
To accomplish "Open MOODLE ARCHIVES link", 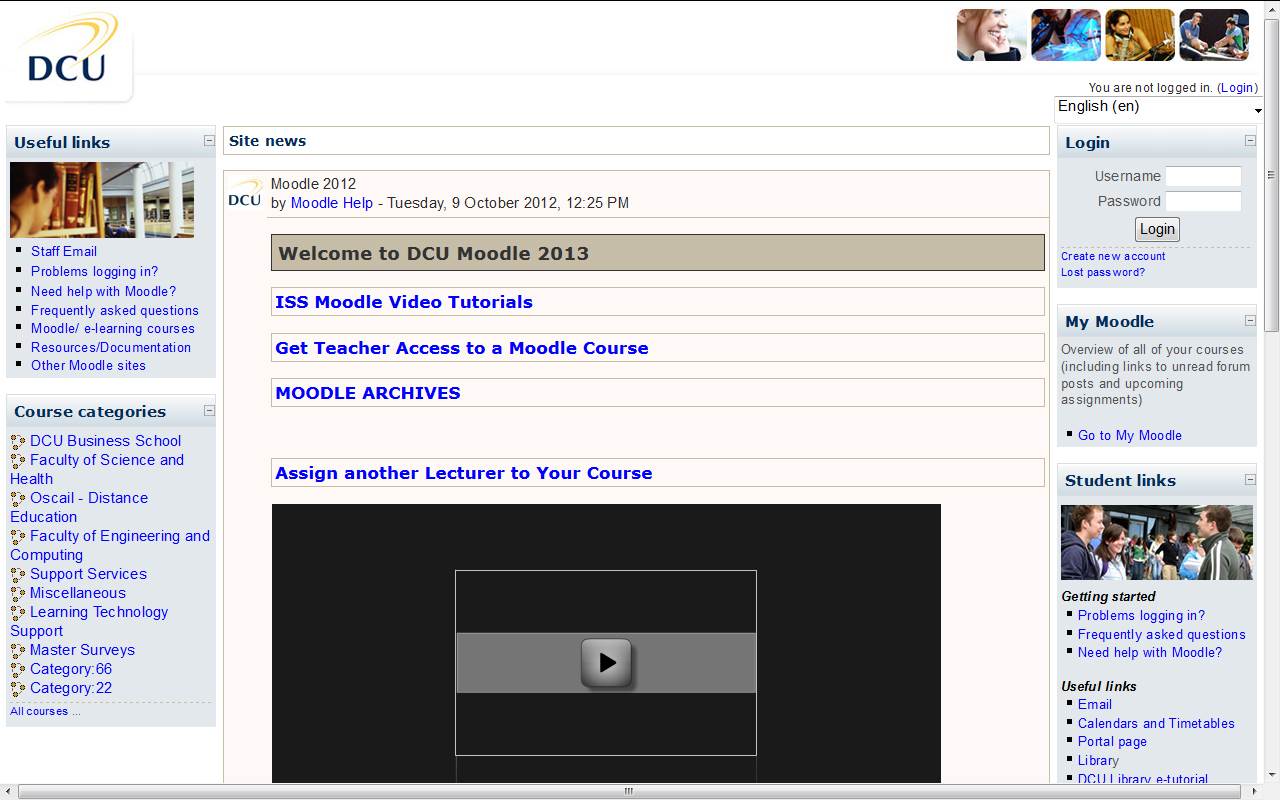I will pyautogui.click(x=368, y=393).
